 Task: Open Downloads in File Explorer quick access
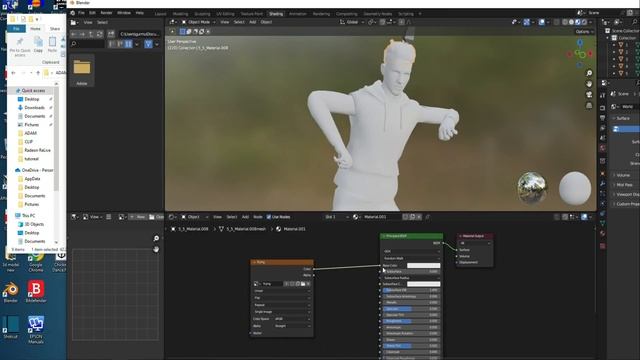click(x=34, y=108)
